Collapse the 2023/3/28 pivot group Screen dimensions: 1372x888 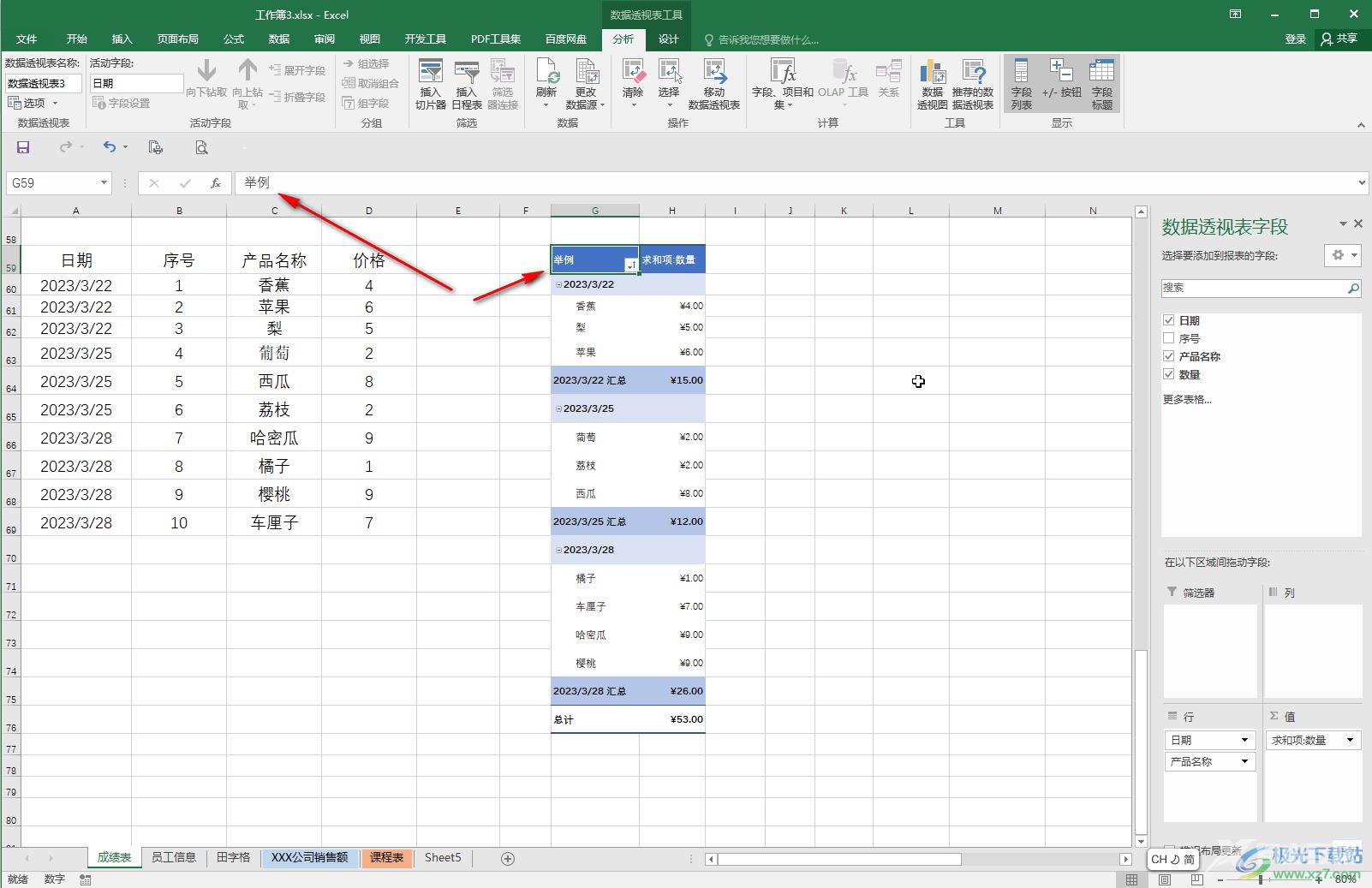click(x=558, y=550)
